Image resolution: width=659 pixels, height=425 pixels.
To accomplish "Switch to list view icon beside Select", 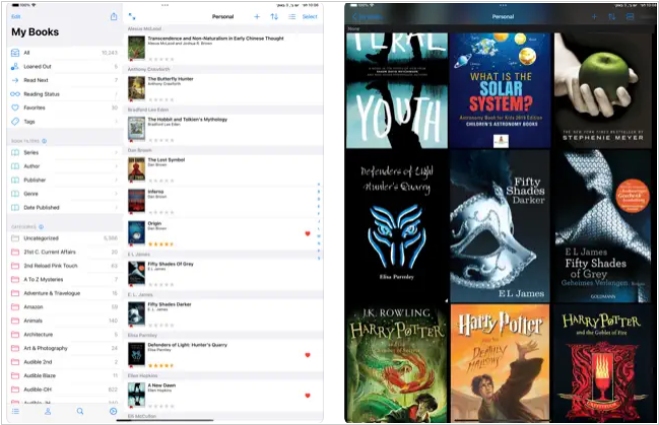I will 291,17.
